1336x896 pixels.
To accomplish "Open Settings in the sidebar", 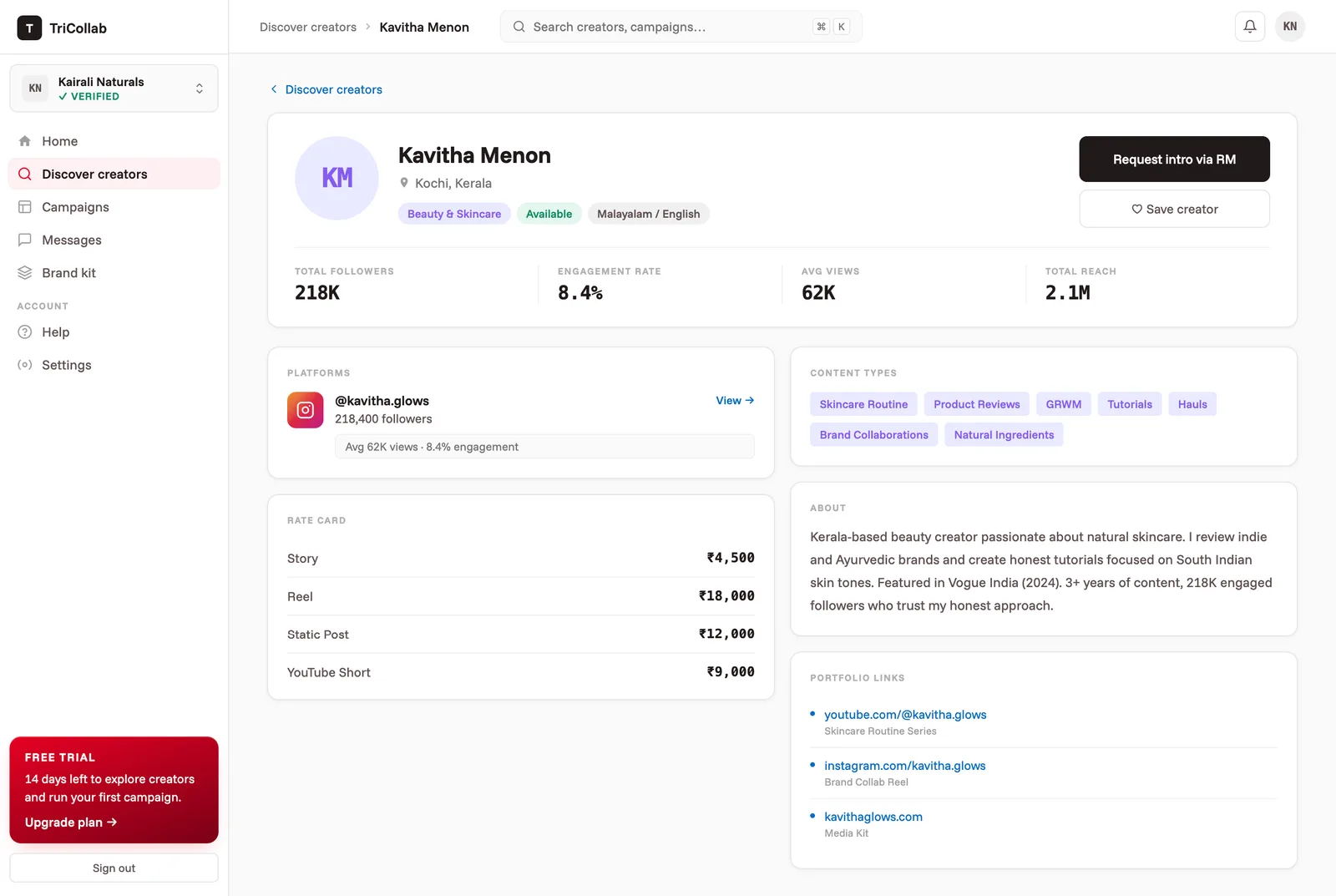I will 114,365.
